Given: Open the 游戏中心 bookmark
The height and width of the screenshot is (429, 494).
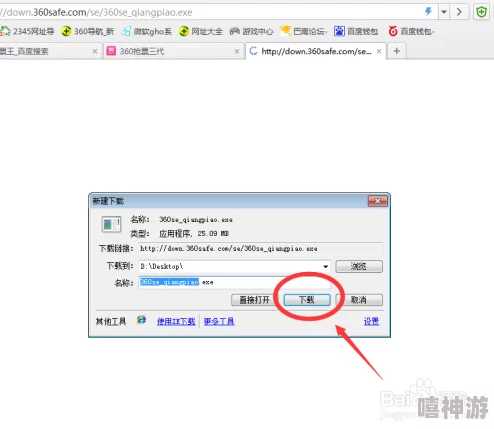Looking at the screenshot, I should (252, 32).
